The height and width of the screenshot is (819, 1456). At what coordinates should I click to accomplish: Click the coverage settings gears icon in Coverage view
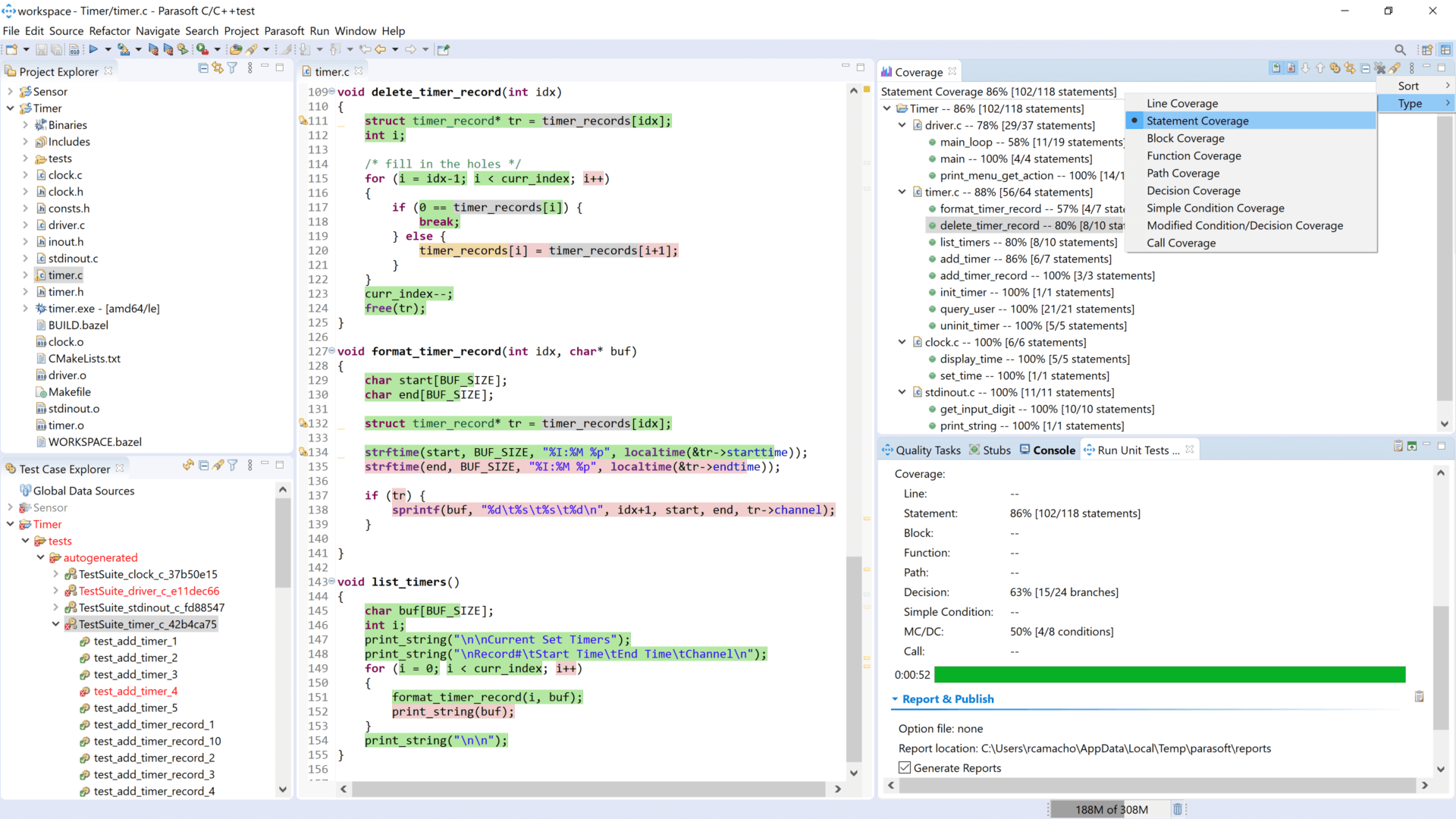coord(1335,68)
